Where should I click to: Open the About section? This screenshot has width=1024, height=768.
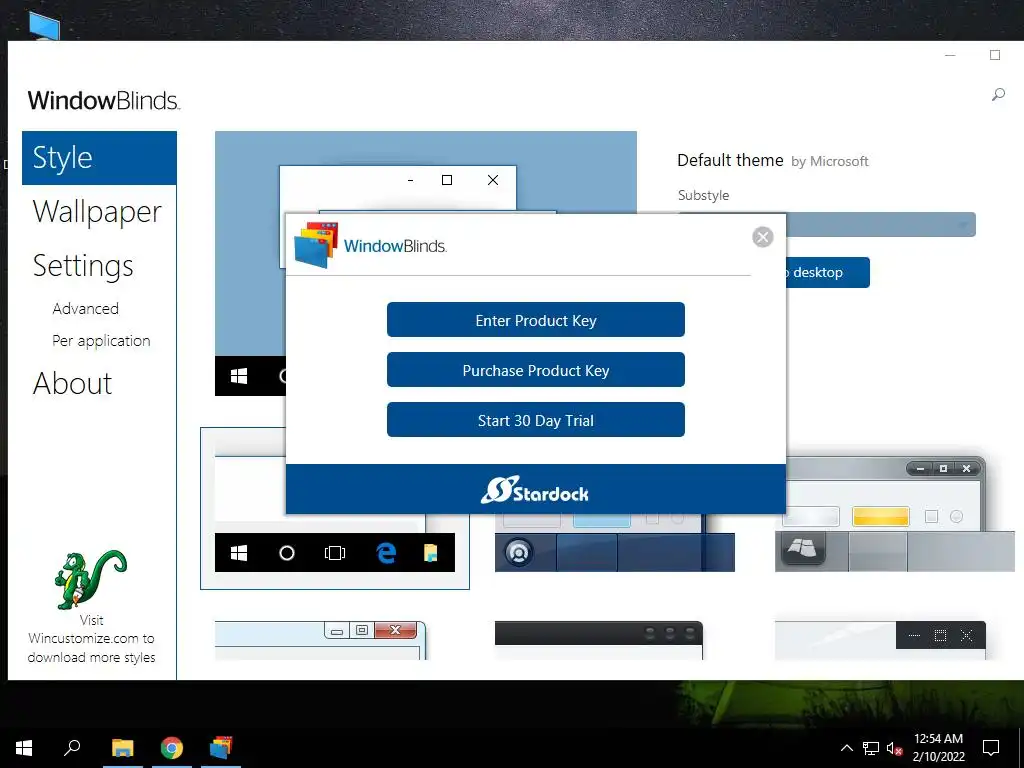[72, 383]
